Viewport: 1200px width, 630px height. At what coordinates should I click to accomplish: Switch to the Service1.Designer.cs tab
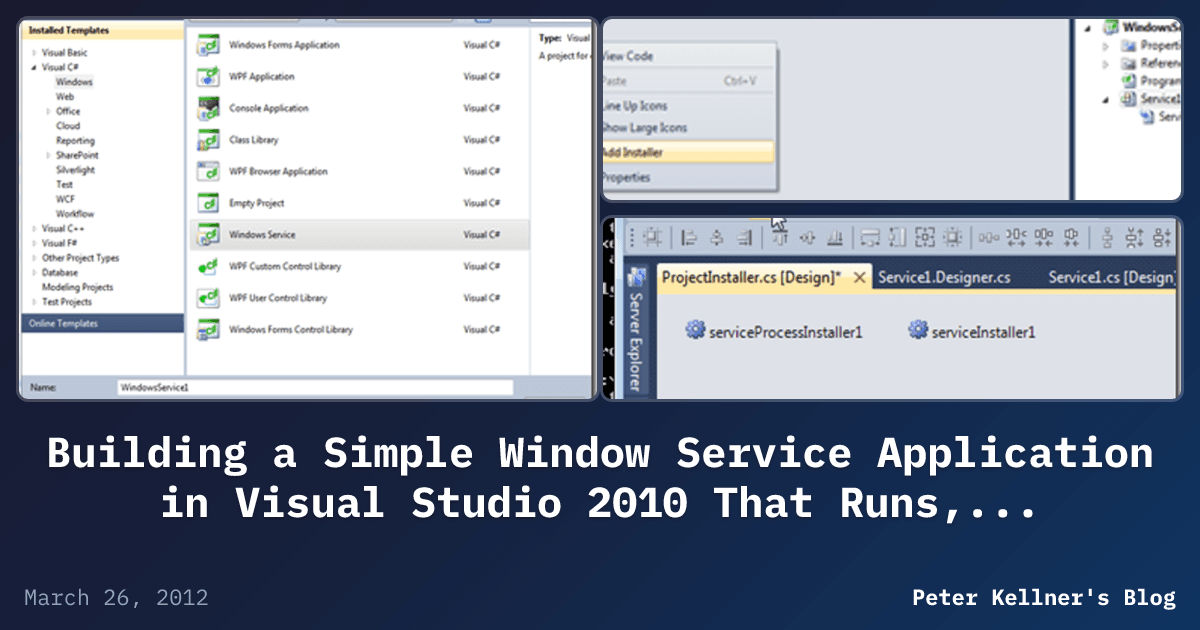[x=944, y=278]
